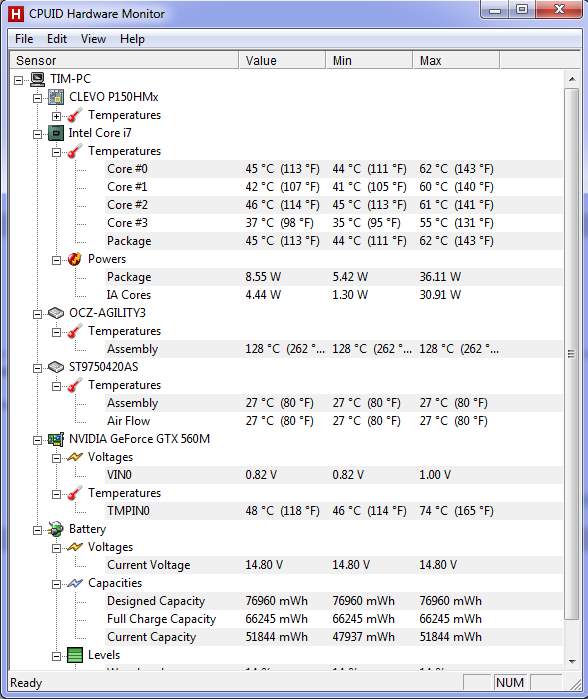Screen dimensions: 588x699
Task: Collapse the NVIDIA GeForce GTX 560M node
Action: pos(37,440)
